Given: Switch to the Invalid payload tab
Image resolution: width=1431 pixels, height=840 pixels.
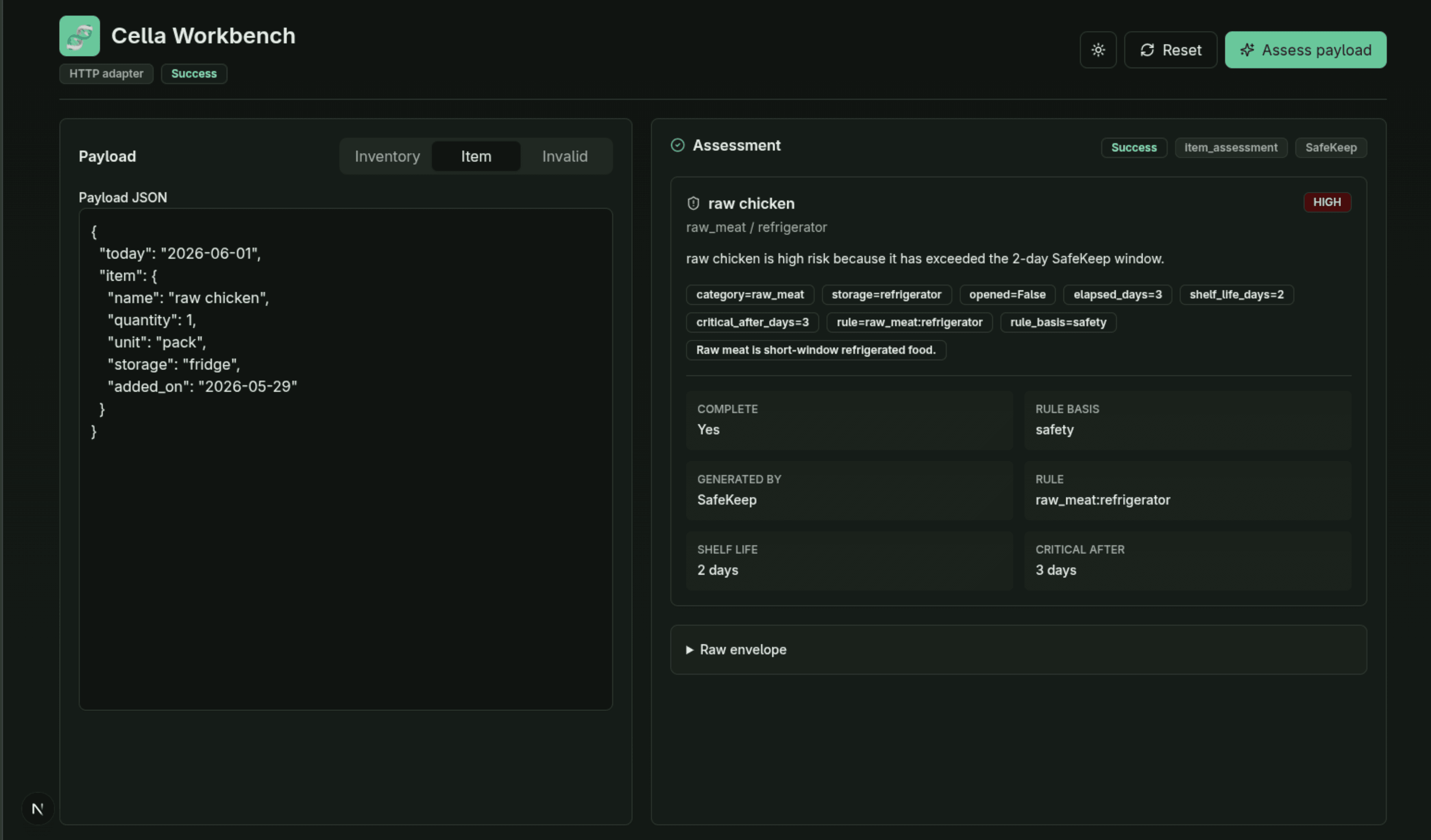Looking at the screenshot, I should coord(565,156).
